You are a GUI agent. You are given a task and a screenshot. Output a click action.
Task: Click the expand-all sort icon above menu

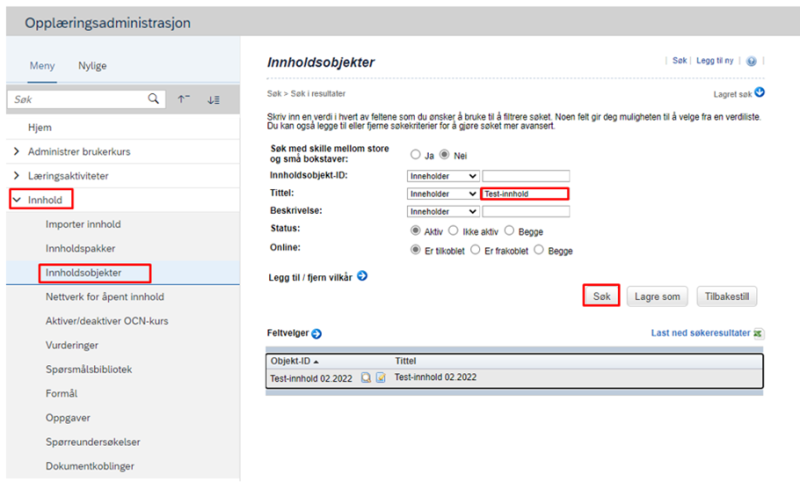tap(214, 100)
